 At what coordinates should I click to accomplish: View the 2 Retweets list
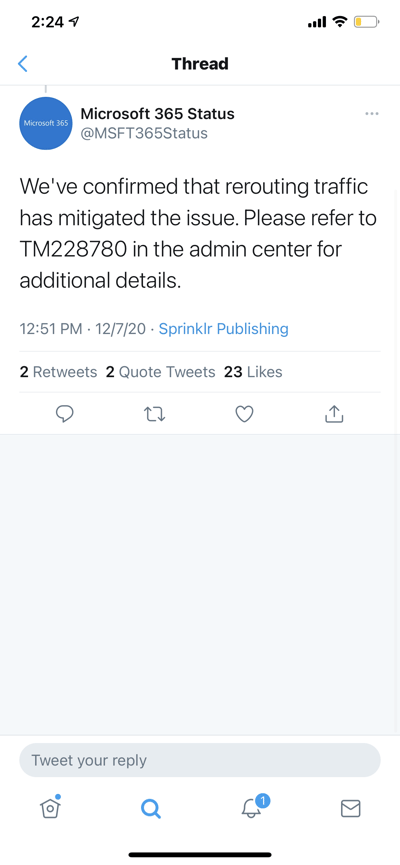tap(58, 372)
